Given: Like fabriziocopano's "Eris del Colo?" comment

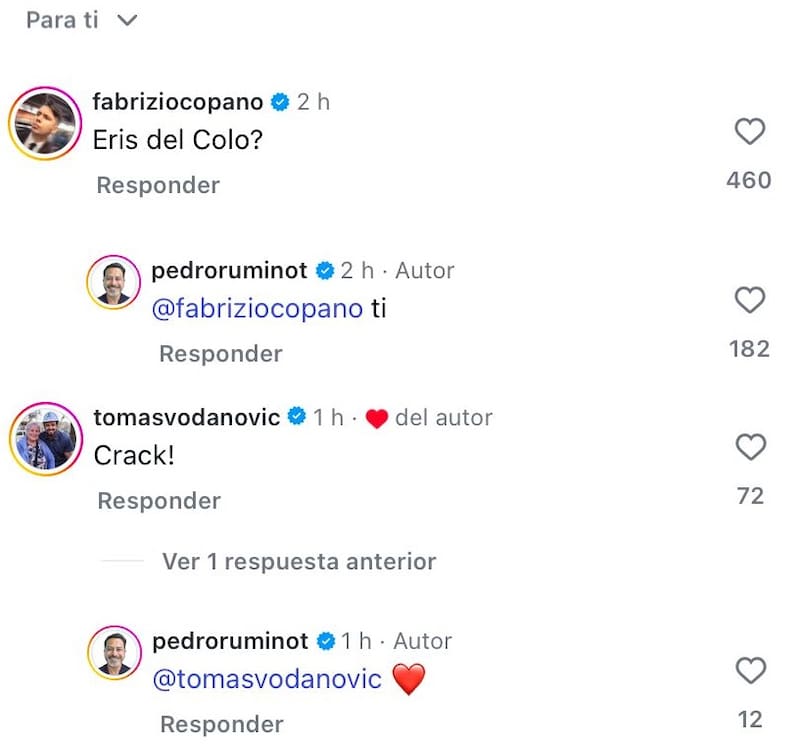Looking at the screenshot, I should [x=750, y=131].
